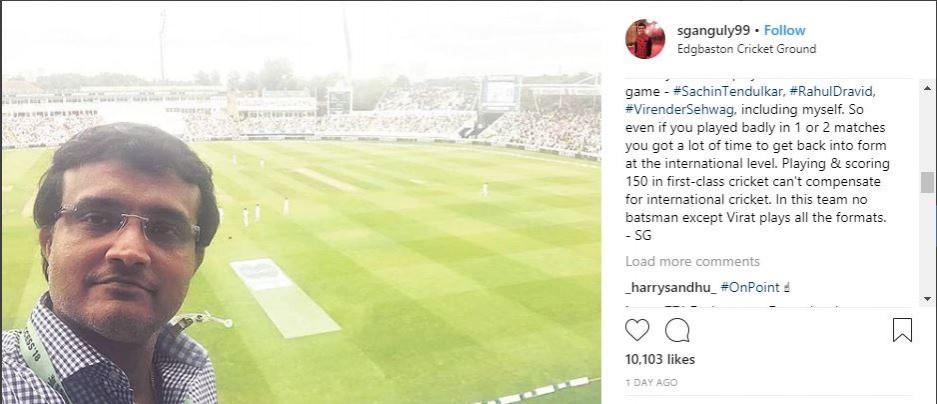
Task: Follow the sganguly99 account
Action: point(784,30)
